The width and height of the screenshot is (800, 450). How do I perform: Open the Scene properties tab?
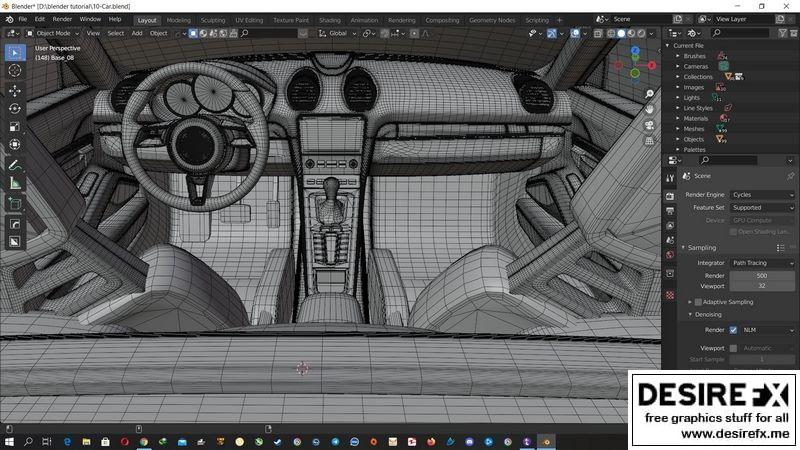670,240
